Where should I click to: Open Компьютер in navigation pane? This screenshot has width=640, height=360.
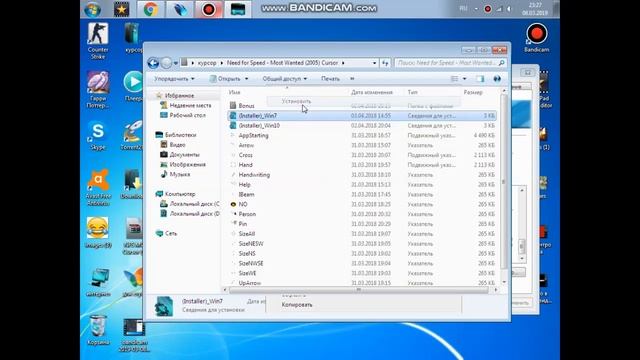(x=180, y=194)
